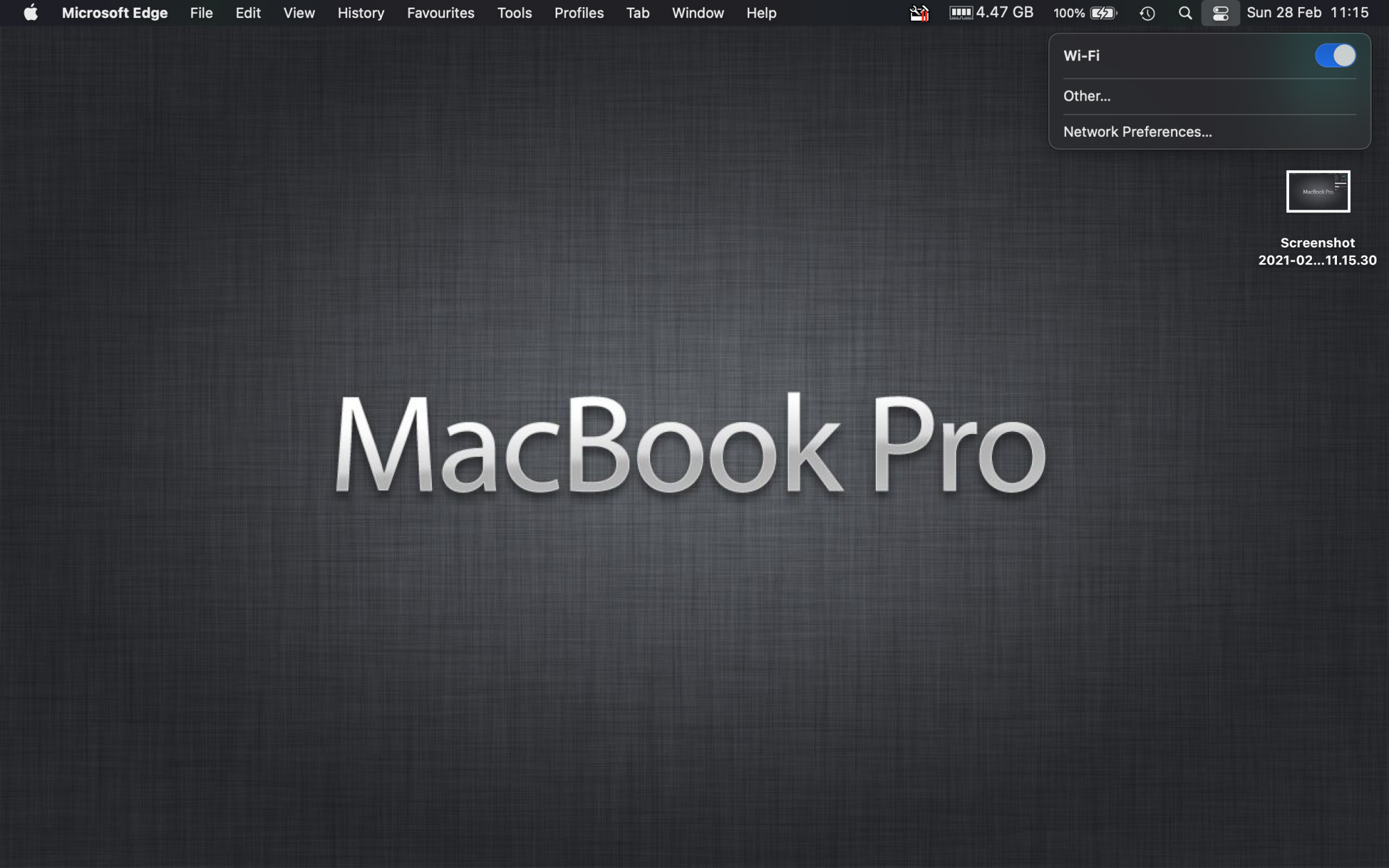The width and height of the screenshot is (1389, 868).
Task: Open the Tools menu
Action: click(x=514, y=12)
